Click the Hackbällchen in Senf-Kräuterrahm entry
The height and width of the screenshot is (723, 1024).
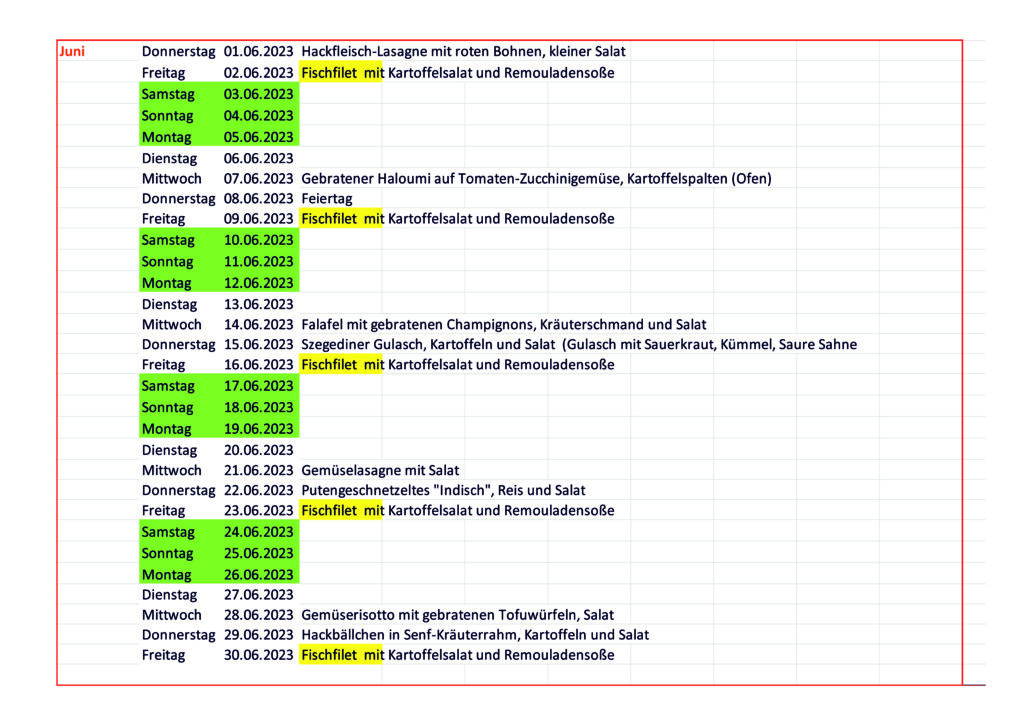[475, 635]
